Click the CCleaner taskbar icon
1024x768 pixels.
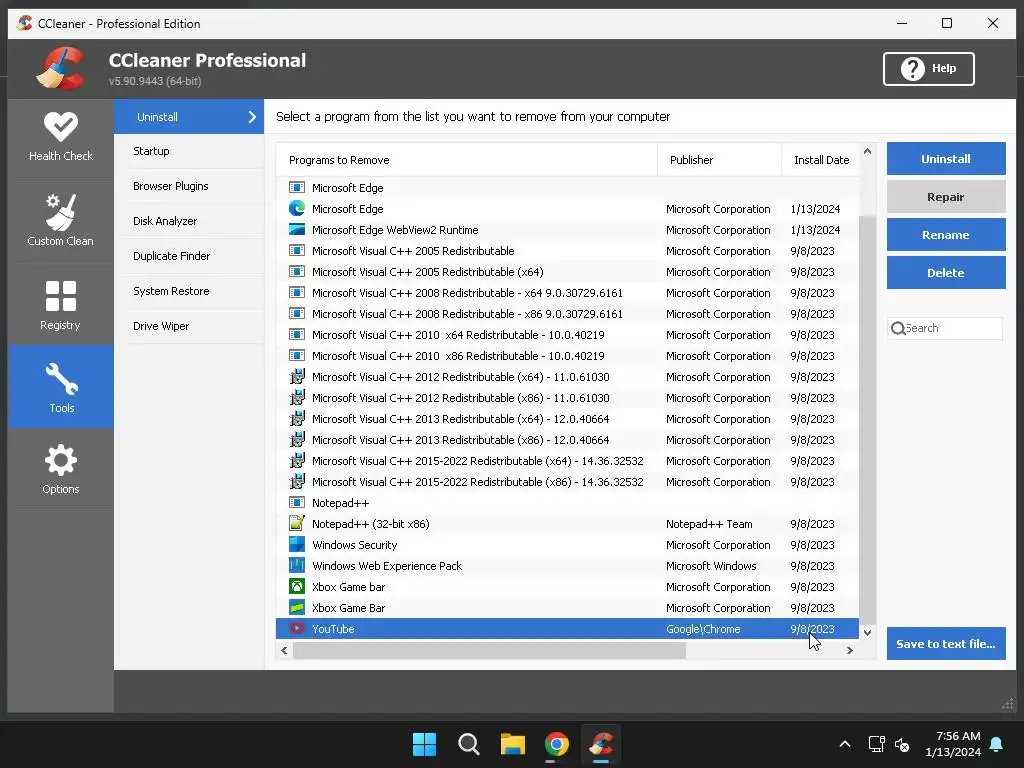coord(601,744)
